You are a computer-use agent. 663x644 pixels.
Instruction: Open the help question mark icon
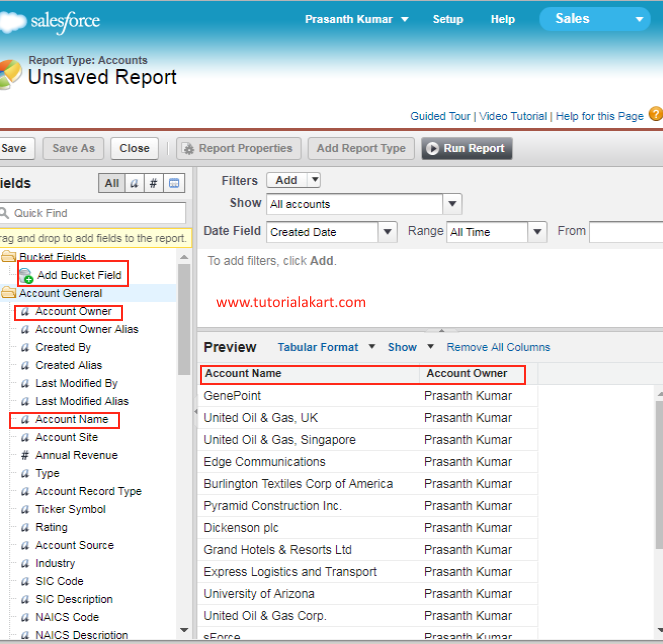[x=656, y=114]
